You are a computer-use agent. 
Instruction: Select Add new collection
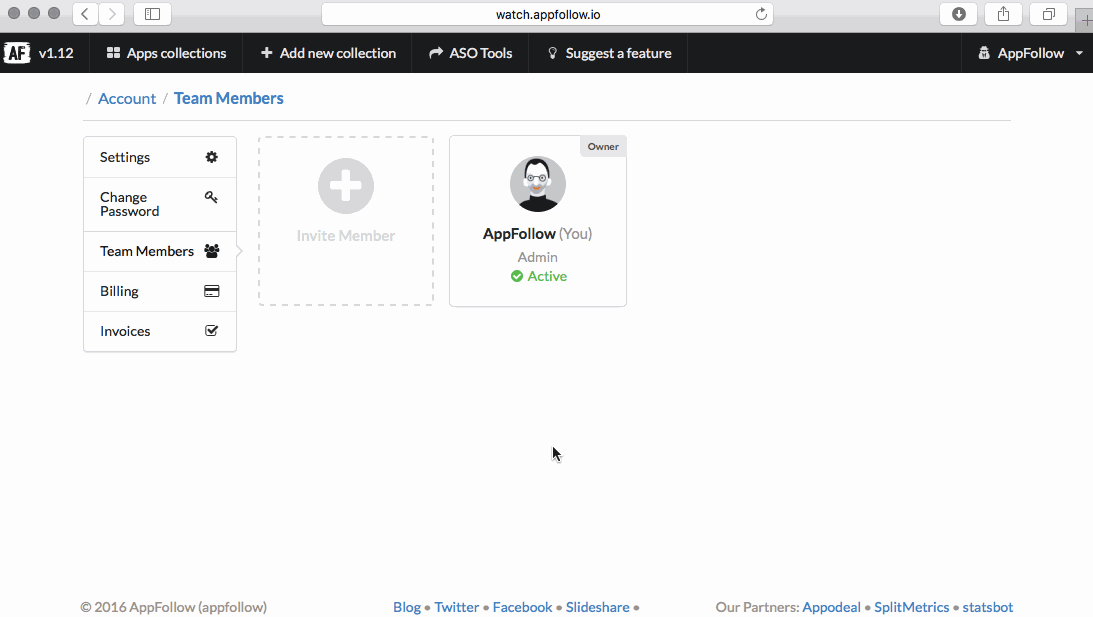point(328,53)
